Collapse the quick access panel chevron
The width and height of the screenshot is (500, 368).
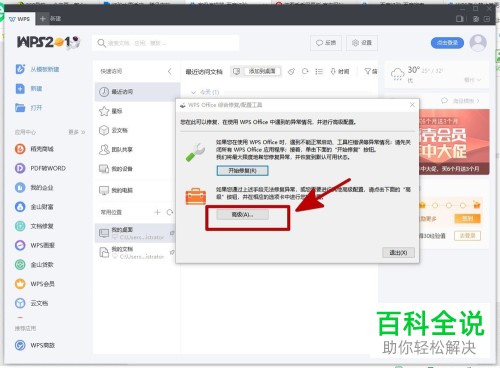point(170,71)
